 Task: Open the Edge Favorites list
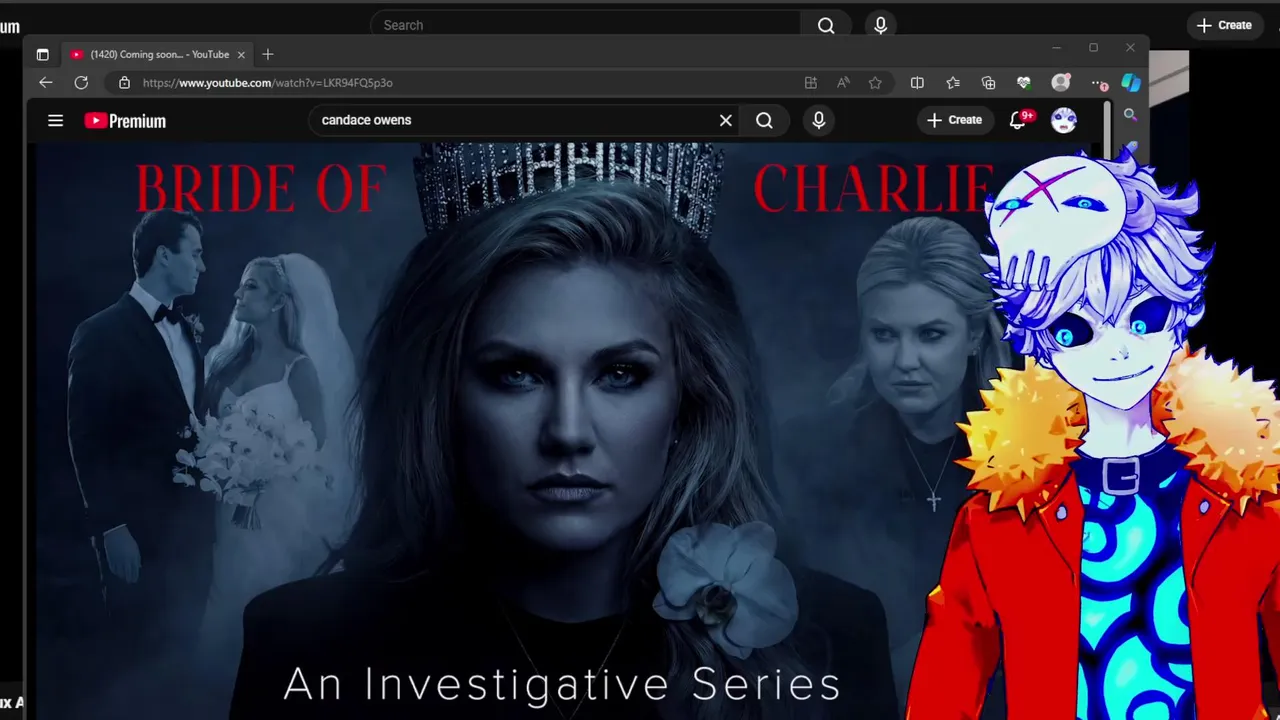click(x=953, y=83)
